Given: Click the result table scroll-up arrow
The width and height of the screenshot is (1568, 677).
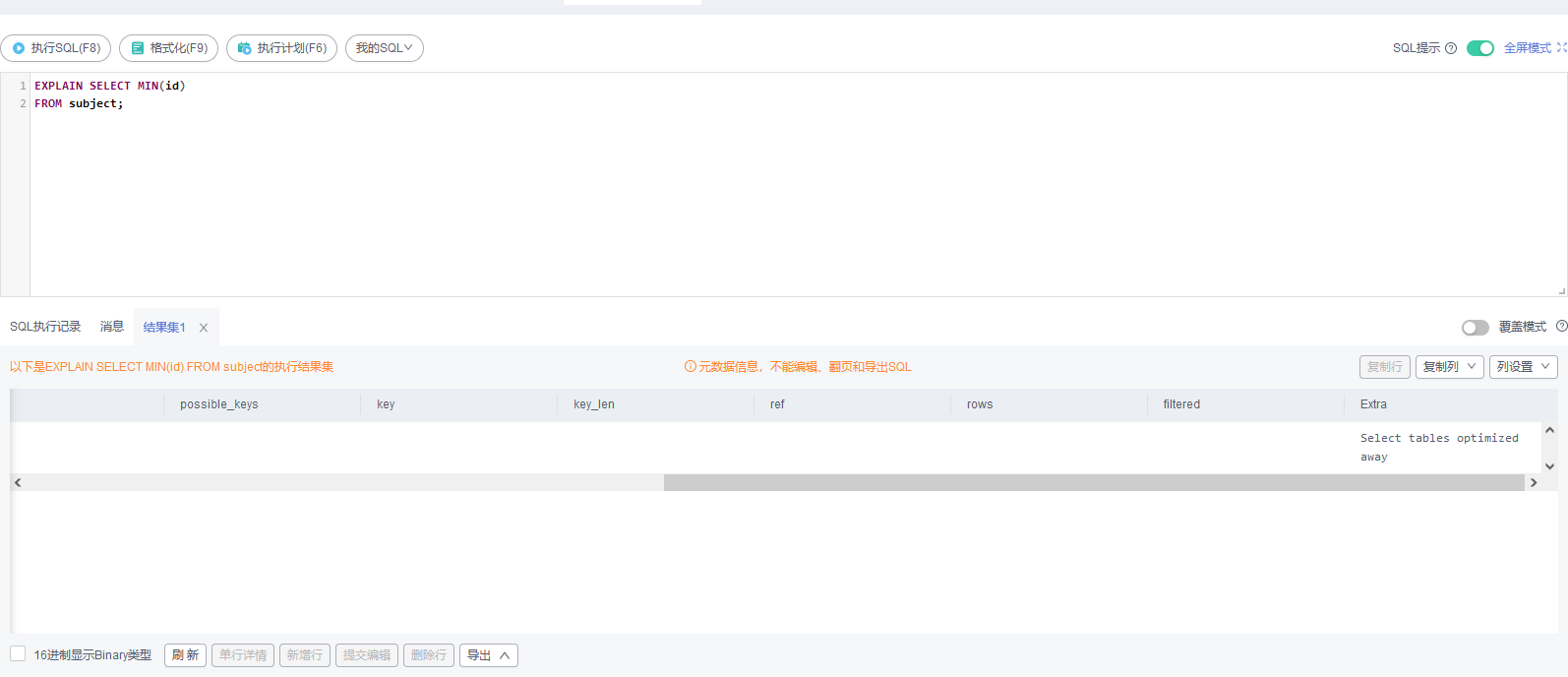Looking at the screenshot, I should 1549,430.
